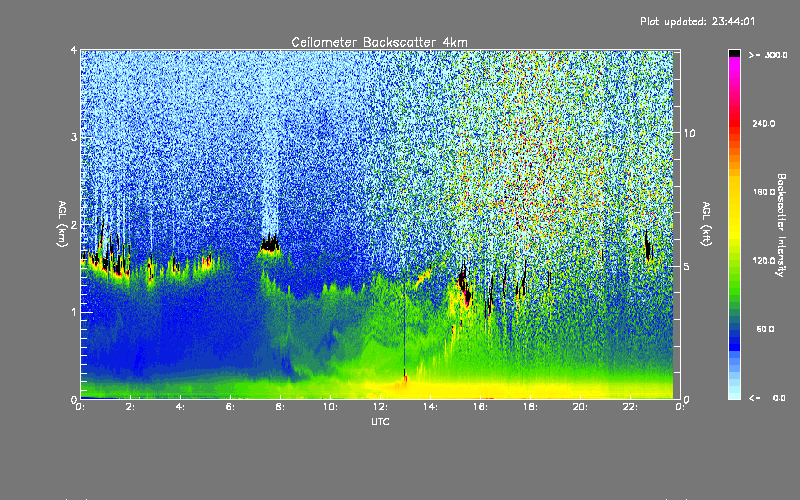Pick the black top segment of the colorbar
Image resolution: width=800 pixels, height=500 pixels.
coord(734,53)
